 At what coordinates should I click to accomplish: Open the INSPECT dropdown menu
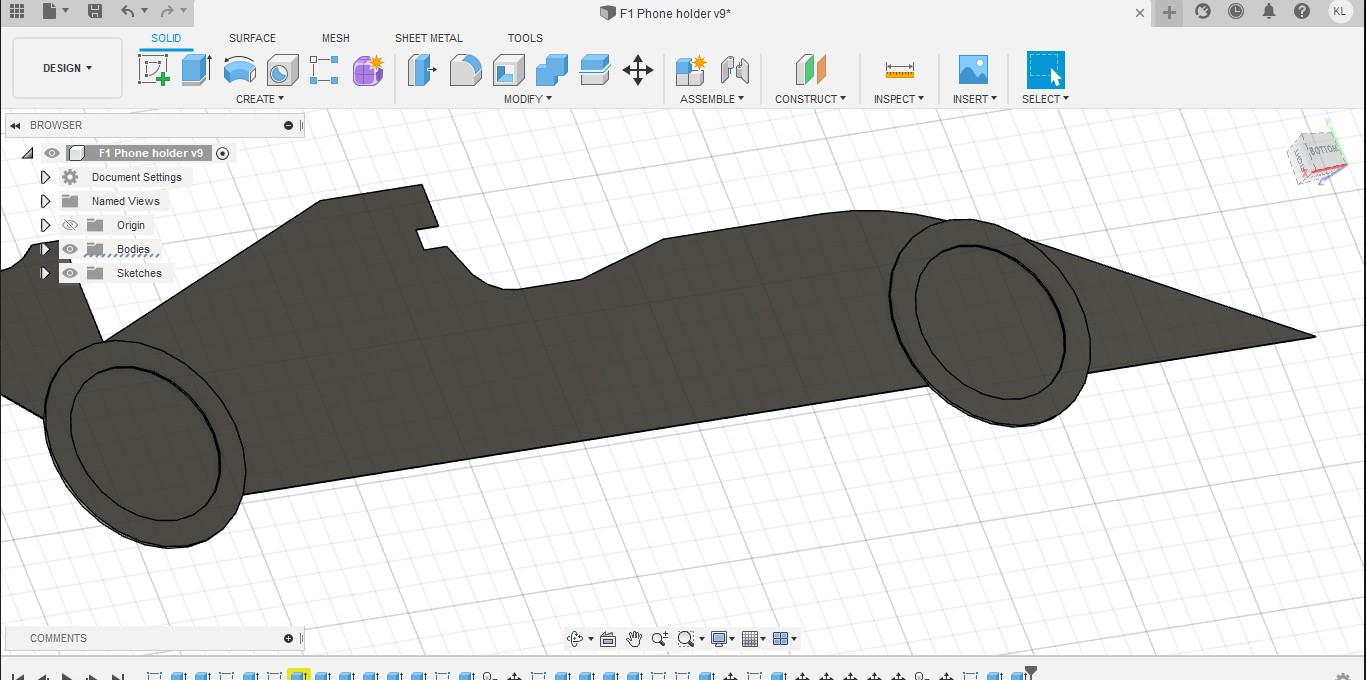(x=898, y=99)
